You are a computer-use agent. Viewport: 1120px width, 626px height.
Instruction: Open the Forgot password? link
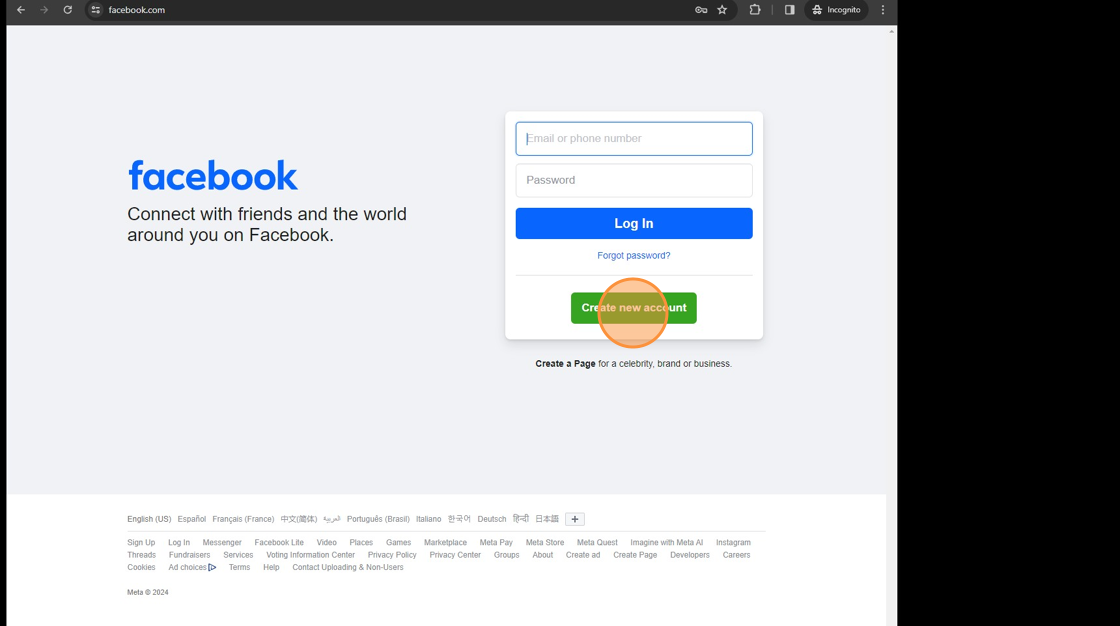pos(634,255)
